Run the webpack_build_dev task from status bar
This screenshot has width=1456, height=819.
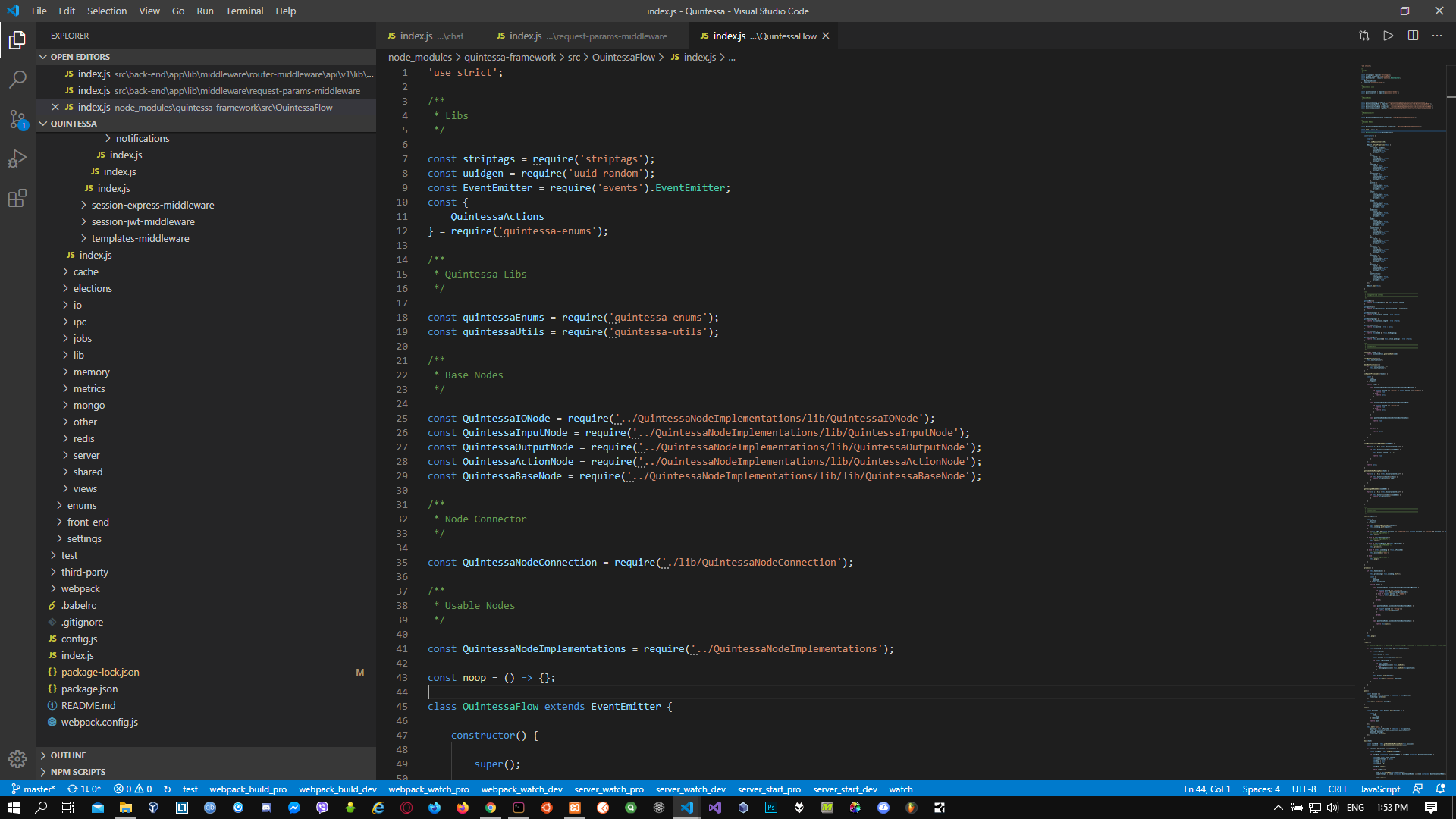coord(337,789)
